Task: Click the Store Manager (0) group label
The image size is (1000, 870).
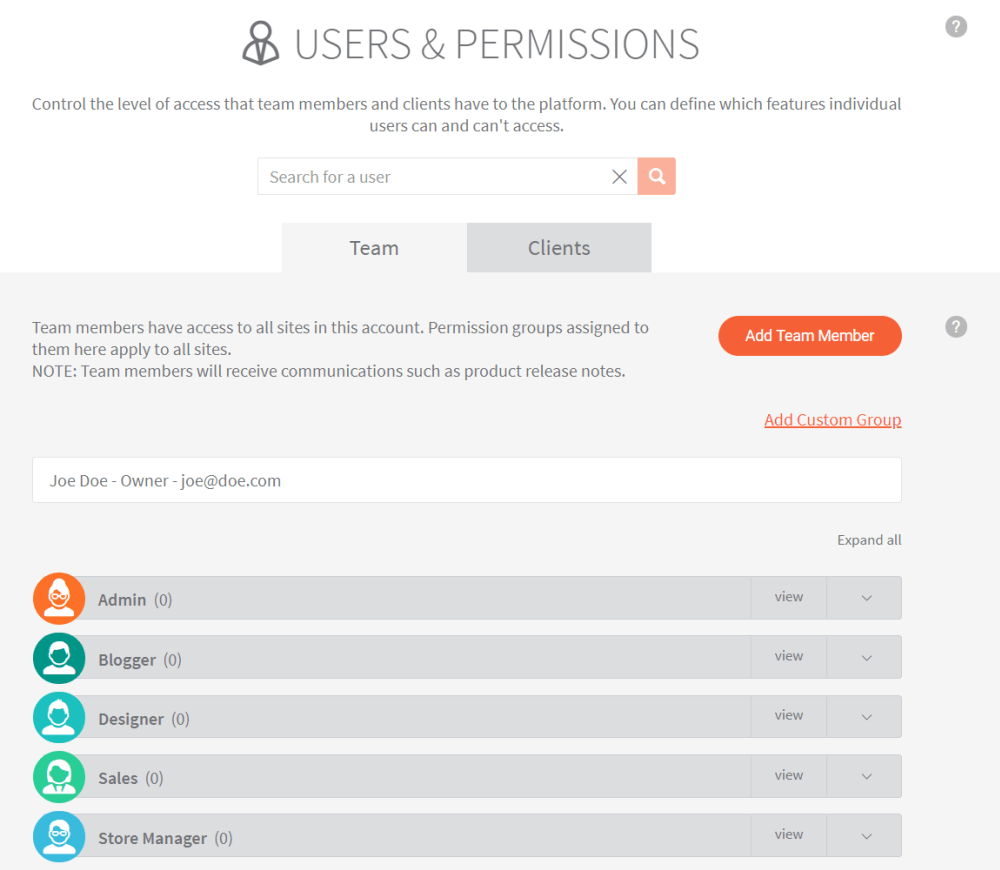Action: pyautogui.click(x=165, y=838)
